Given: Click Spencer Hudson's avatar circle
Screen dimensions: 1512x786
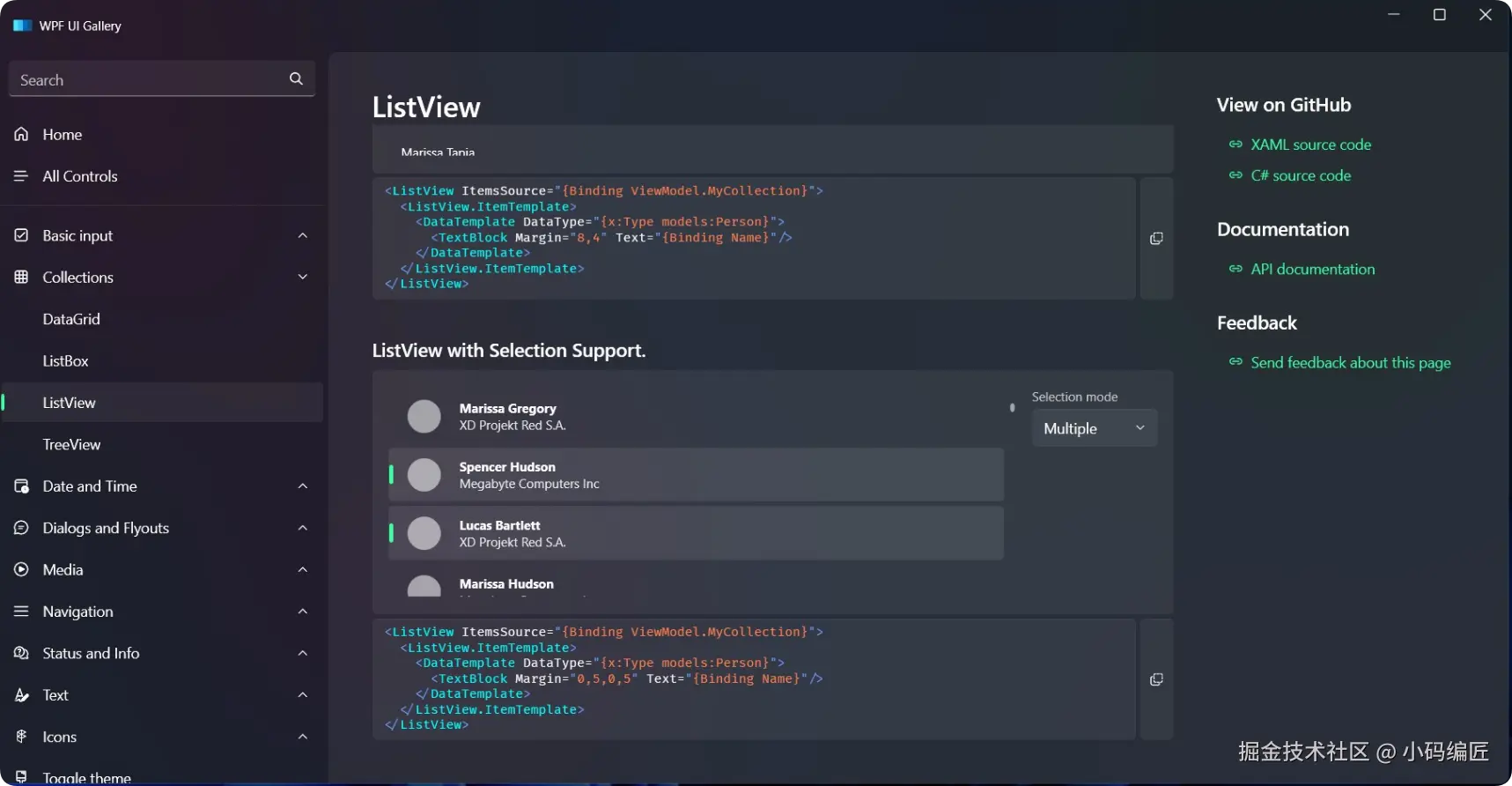Looking at the screenshot, I should click(424, 474).
